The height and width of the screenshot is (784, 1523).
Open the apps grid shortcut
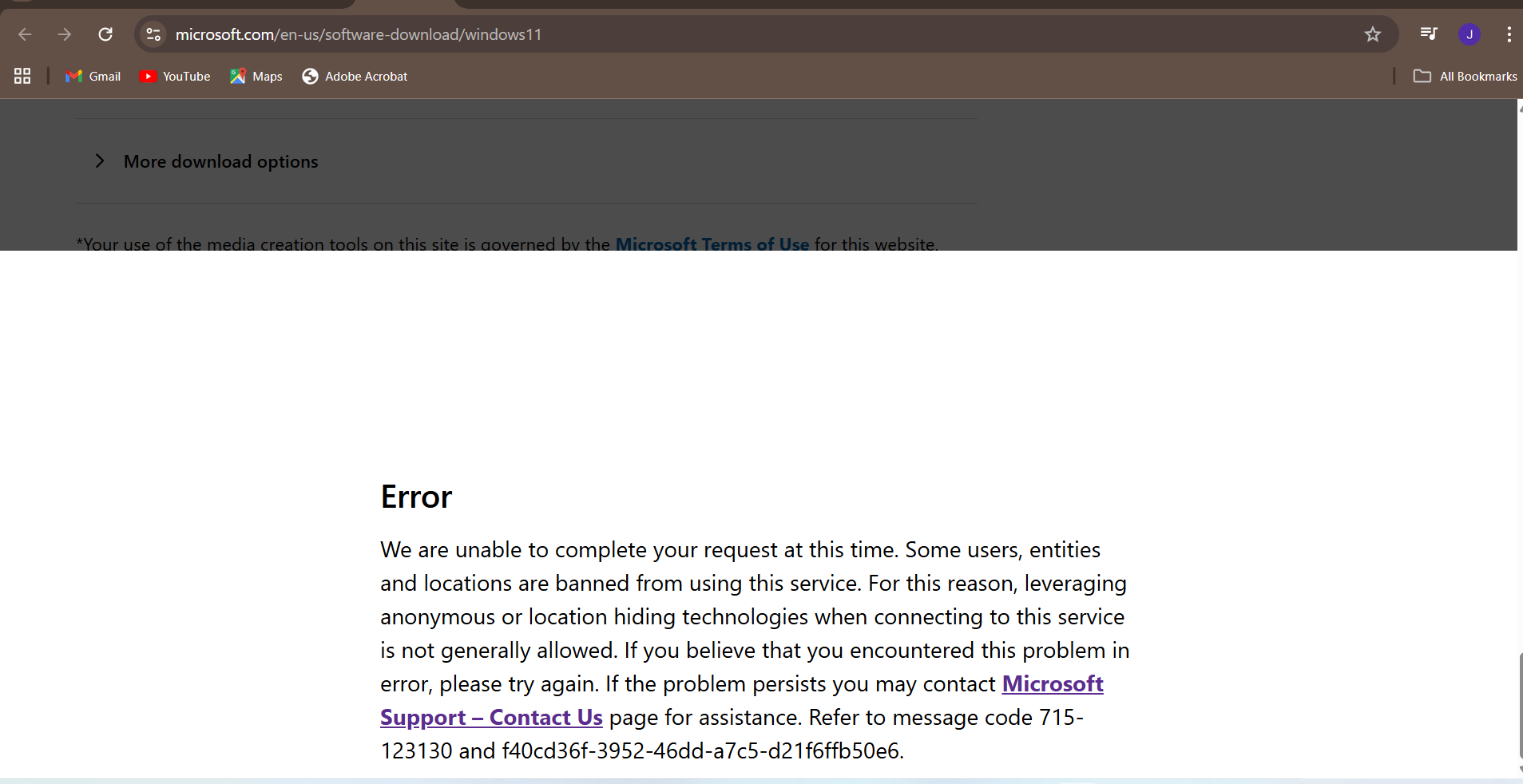22,76
